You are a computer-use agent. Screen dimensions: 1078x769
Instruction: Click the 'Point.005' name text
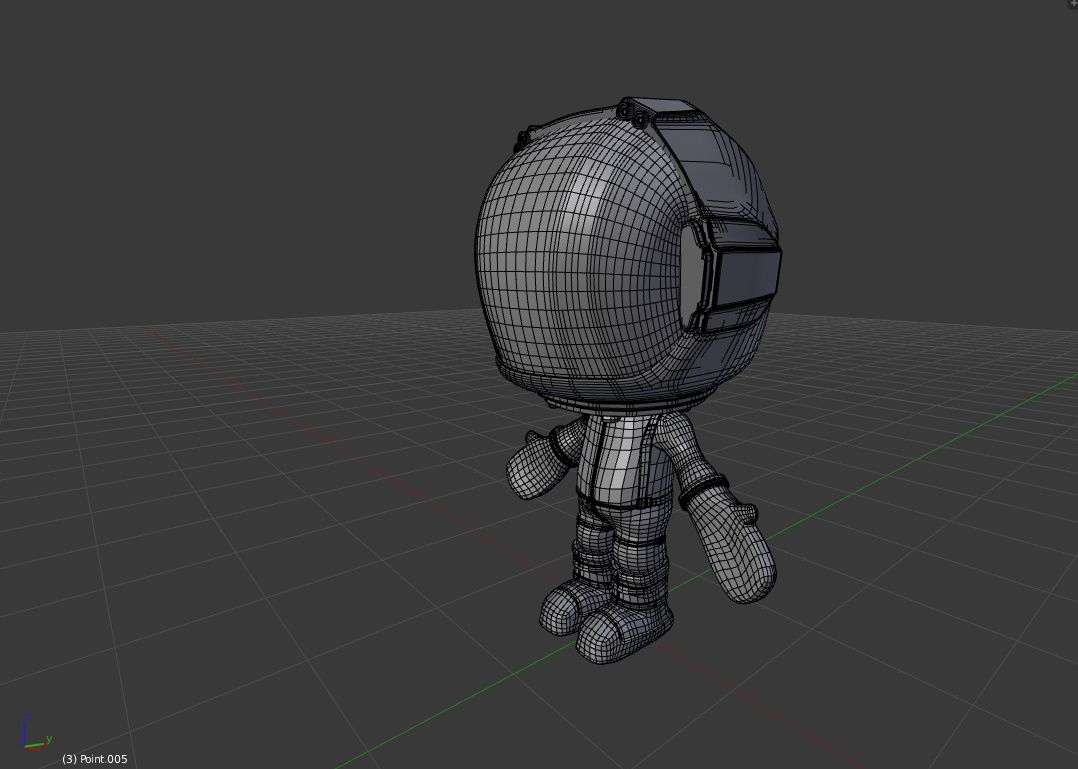point(103,758)
